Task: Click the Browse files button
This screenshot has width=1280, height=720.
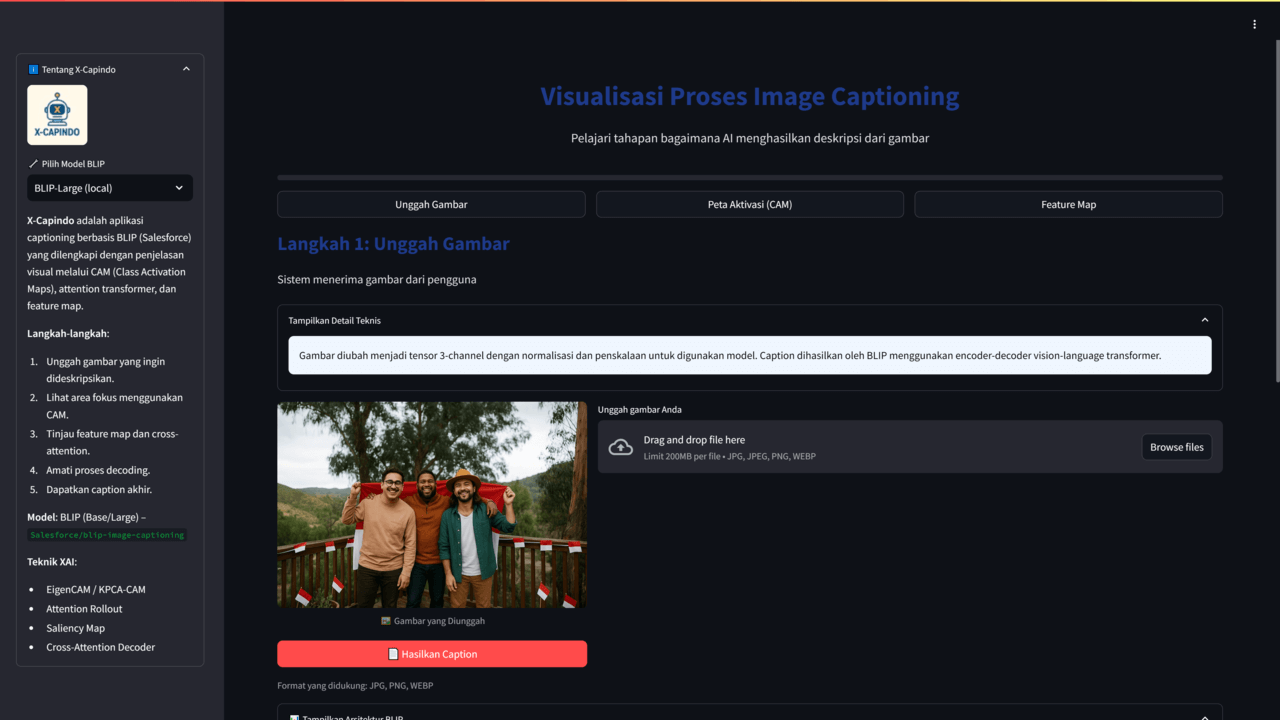Action: click(x=1176, y=447)
